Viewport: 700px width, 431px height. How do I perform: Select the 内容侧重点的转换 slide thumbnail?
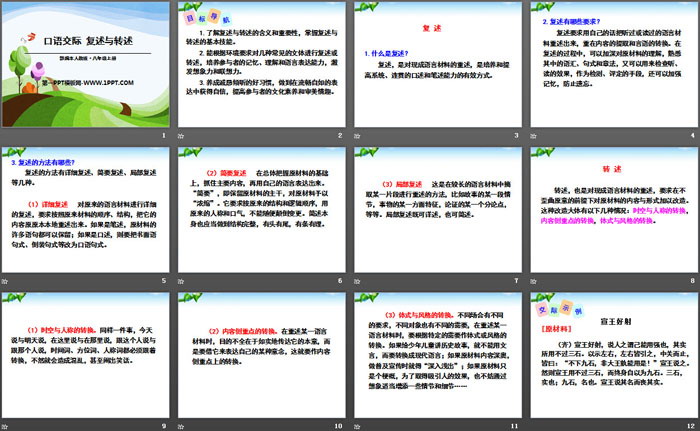pos(261,354)
